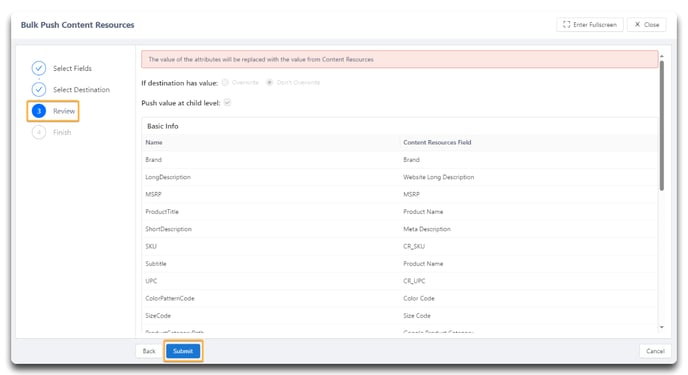Click the Finish step number 4 circle
Screen dimensions: 688x375
[x=39, y=132]
